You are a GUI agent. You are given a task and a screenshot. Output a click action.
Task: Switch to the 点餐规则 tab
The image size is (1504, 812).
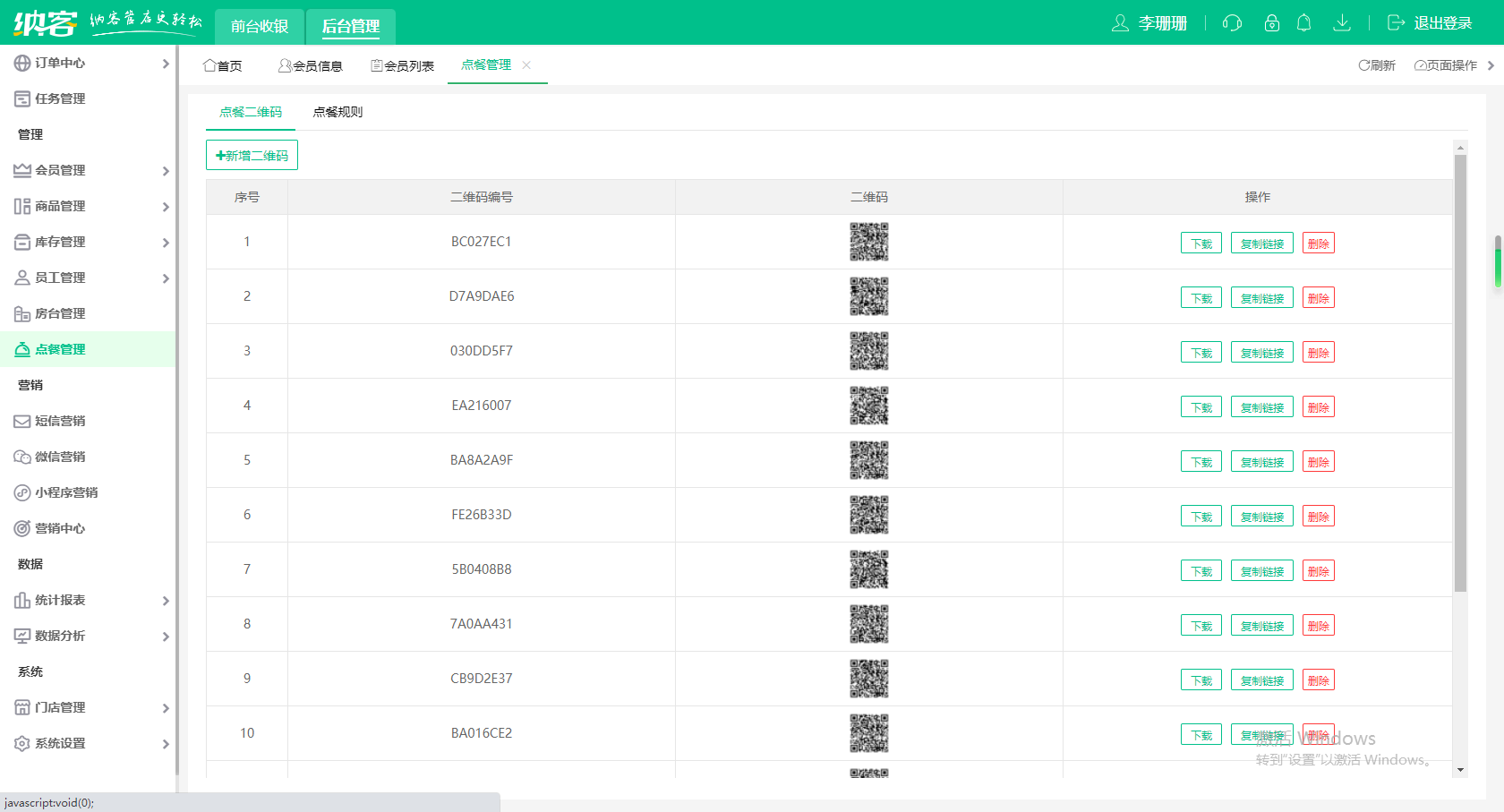[x=338, y=112]
